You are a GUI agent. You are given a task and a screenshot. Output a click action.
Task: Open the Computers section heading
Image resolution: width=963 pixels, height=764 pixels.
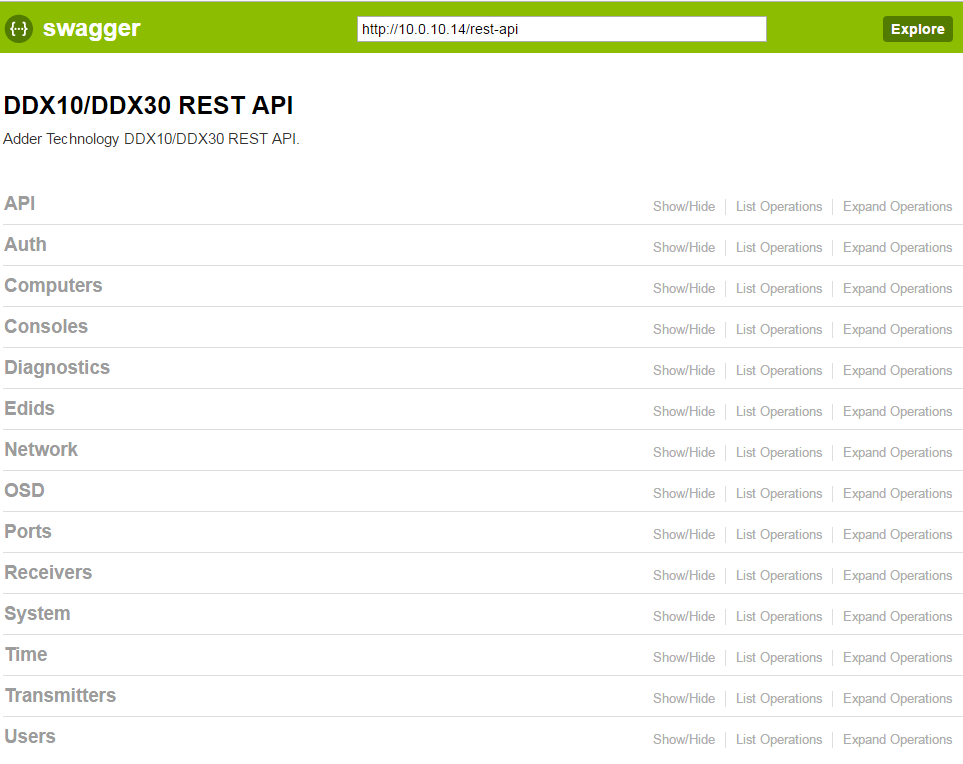pos(53,286)
